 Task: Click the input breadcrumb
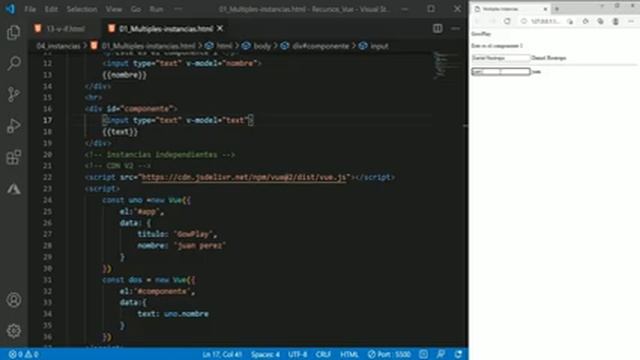tap(379, 46)
